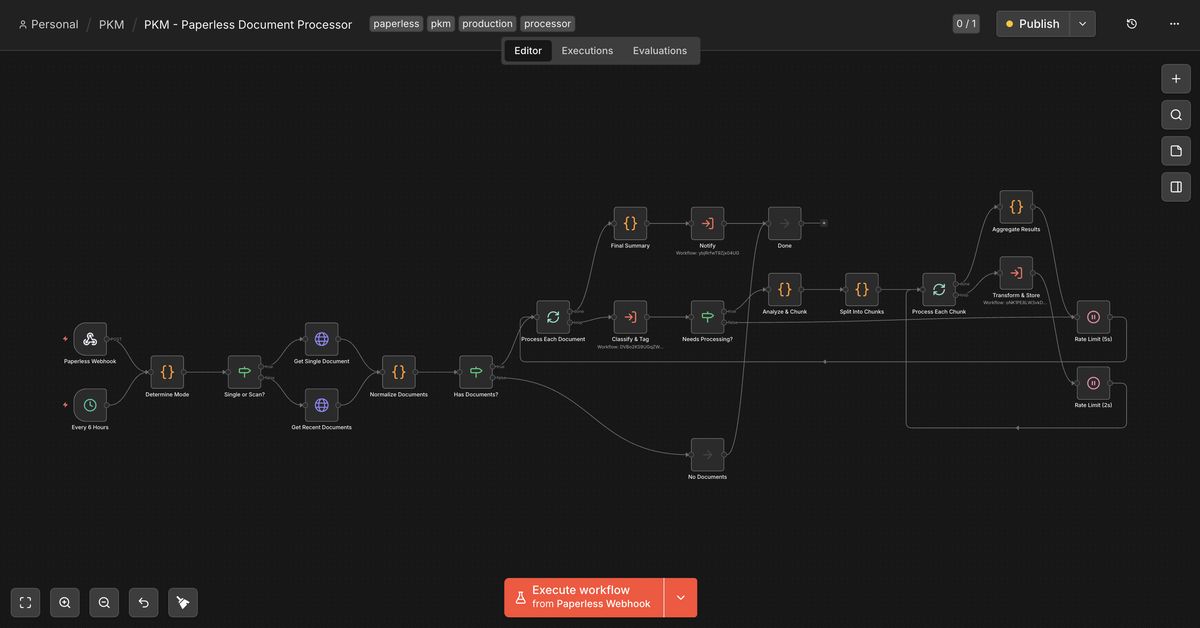The width and height of the screenshot is (1200, 628).
Task: Expand the Publish button dropdown
Action: pos(1080,23)
